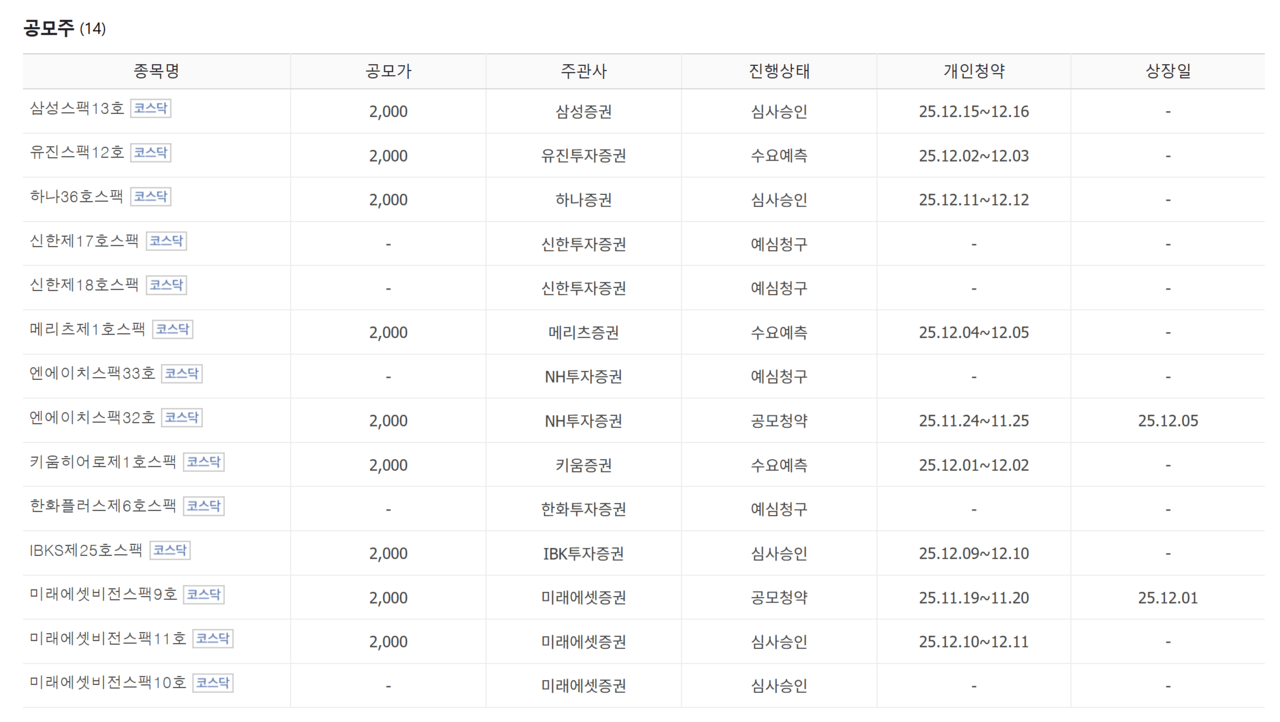The width and height of the screenshot is (1280, 722).
Task: Open the 엔에이치스팩32호 stock link
Action: pos(92,417)
